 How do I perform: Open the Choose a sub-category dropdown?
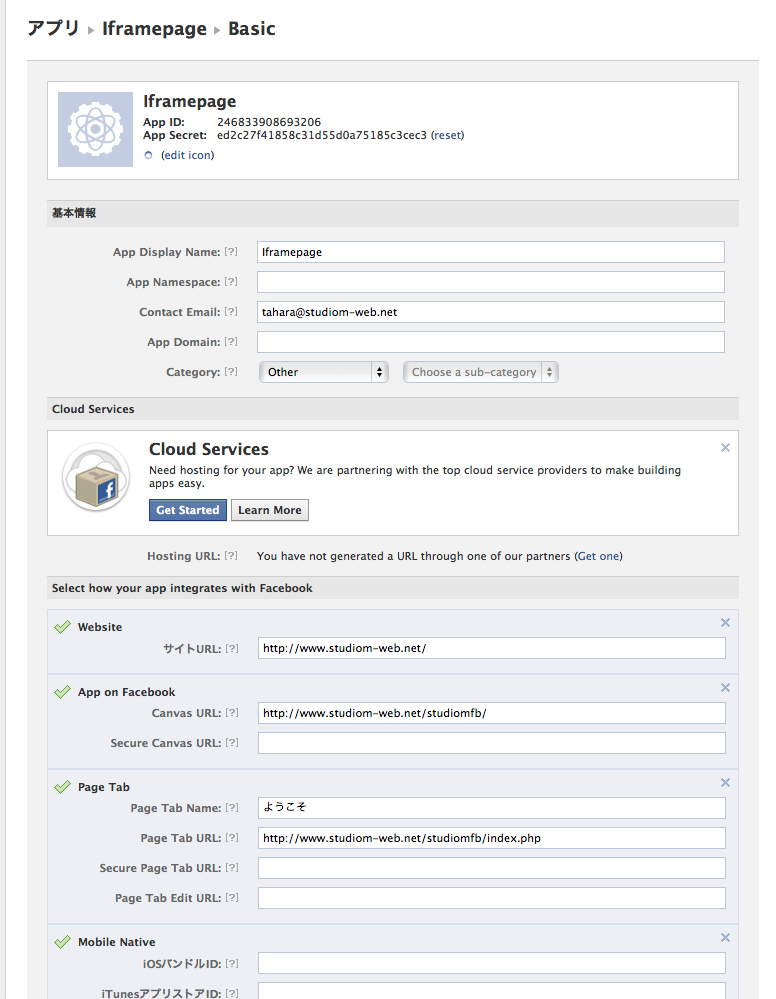(481, 372)
